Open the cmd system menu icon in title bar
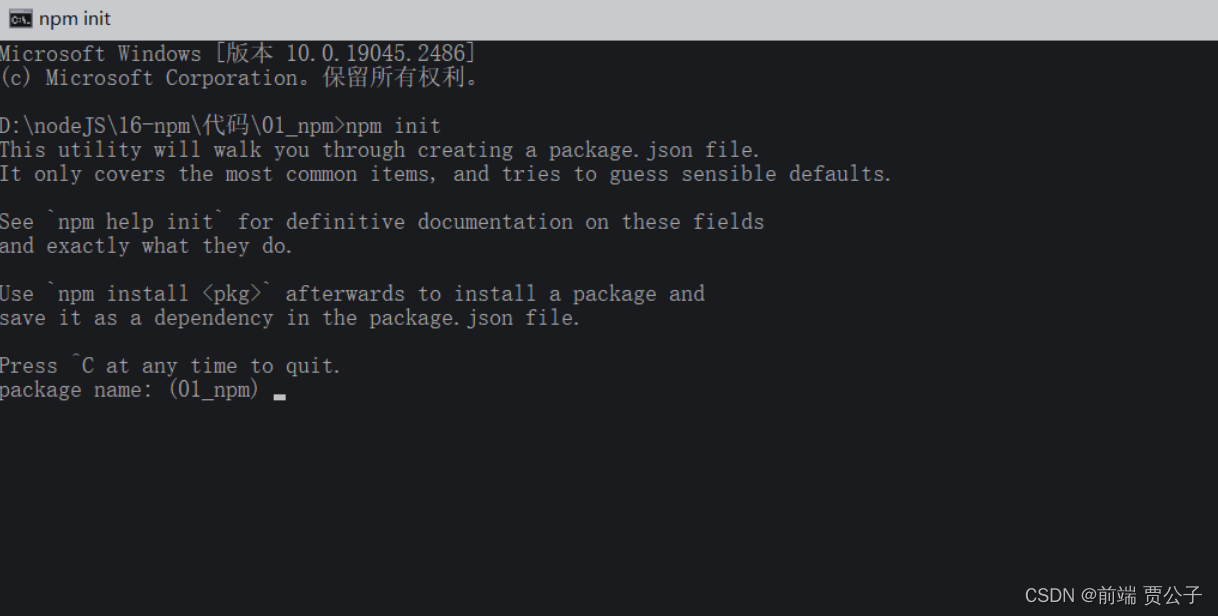Screen dimensions: 1218x616 click(x=20, y=19)
